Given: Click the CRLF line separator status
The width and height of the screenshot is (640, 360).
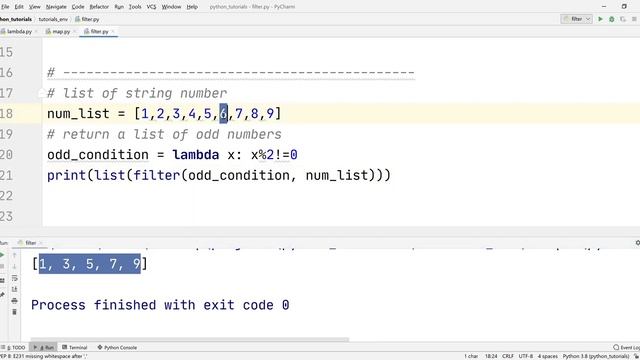Looking at the screenshot, I should point(508,356).
